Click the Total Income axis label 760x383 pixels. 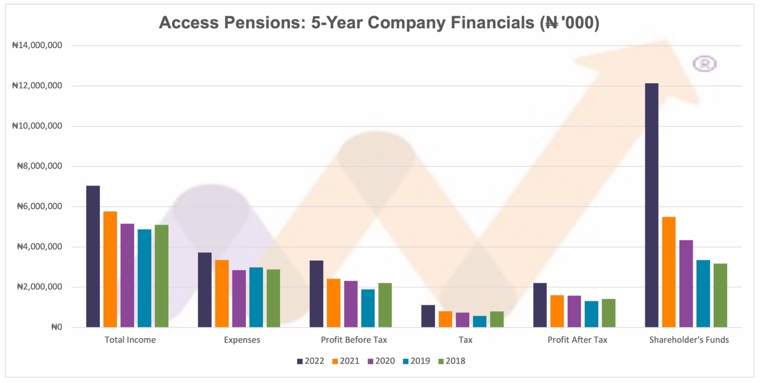click(130, 340)
